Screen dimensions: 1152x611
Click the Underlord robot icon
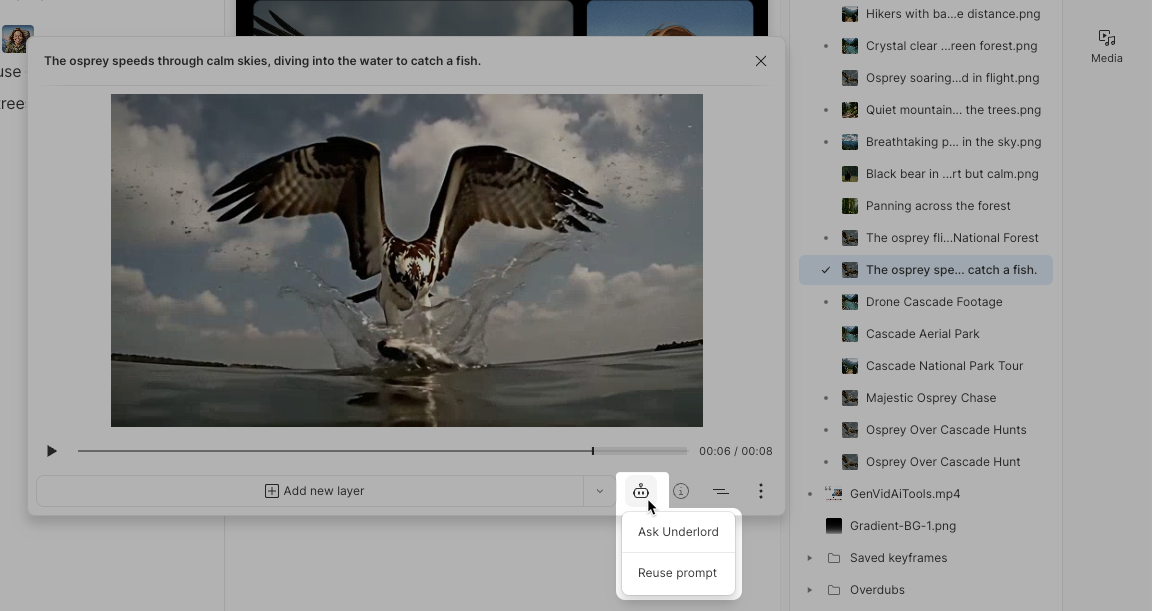641,491
